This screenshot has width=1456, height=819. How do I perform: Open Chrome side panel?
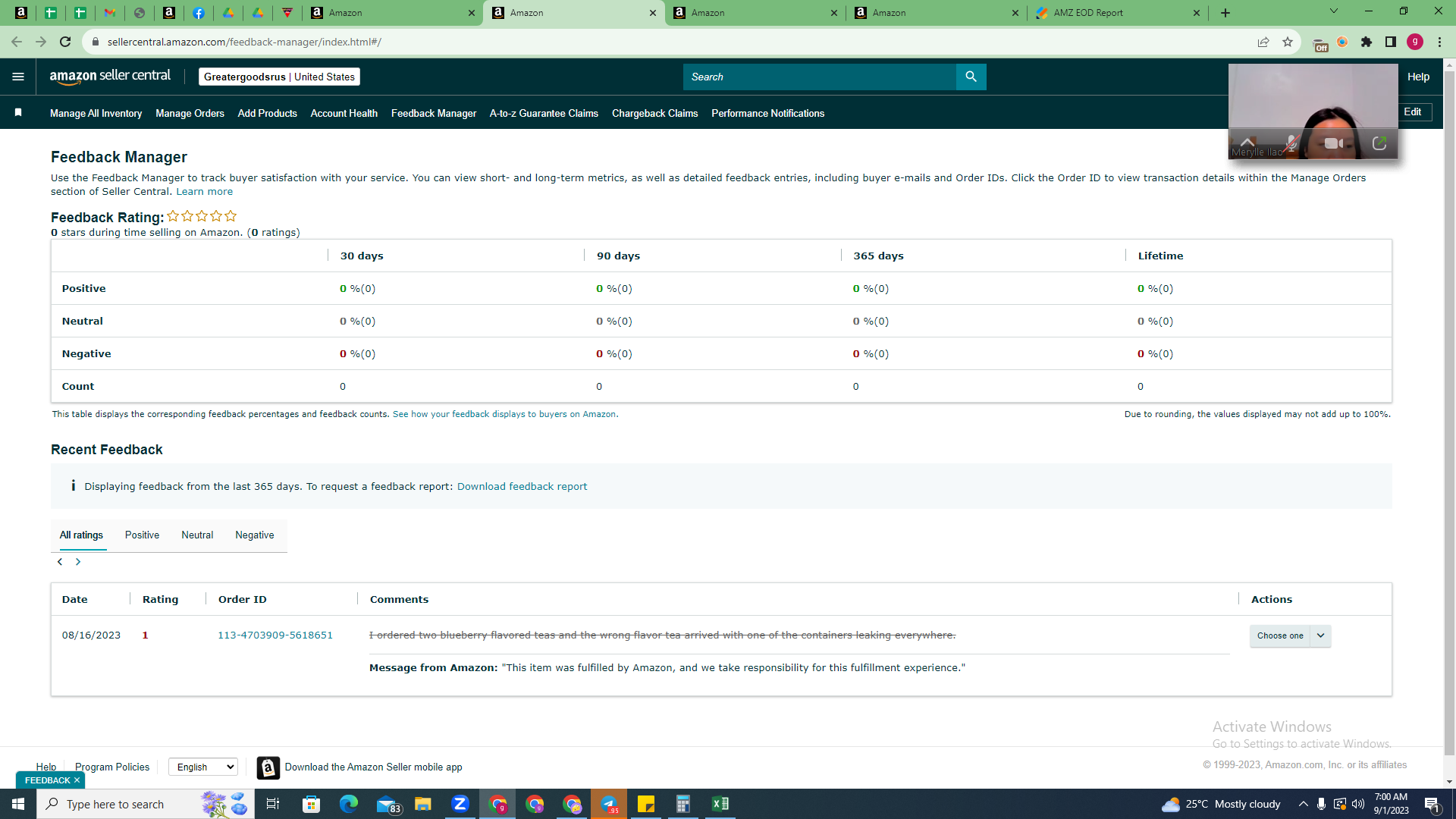1391,42
